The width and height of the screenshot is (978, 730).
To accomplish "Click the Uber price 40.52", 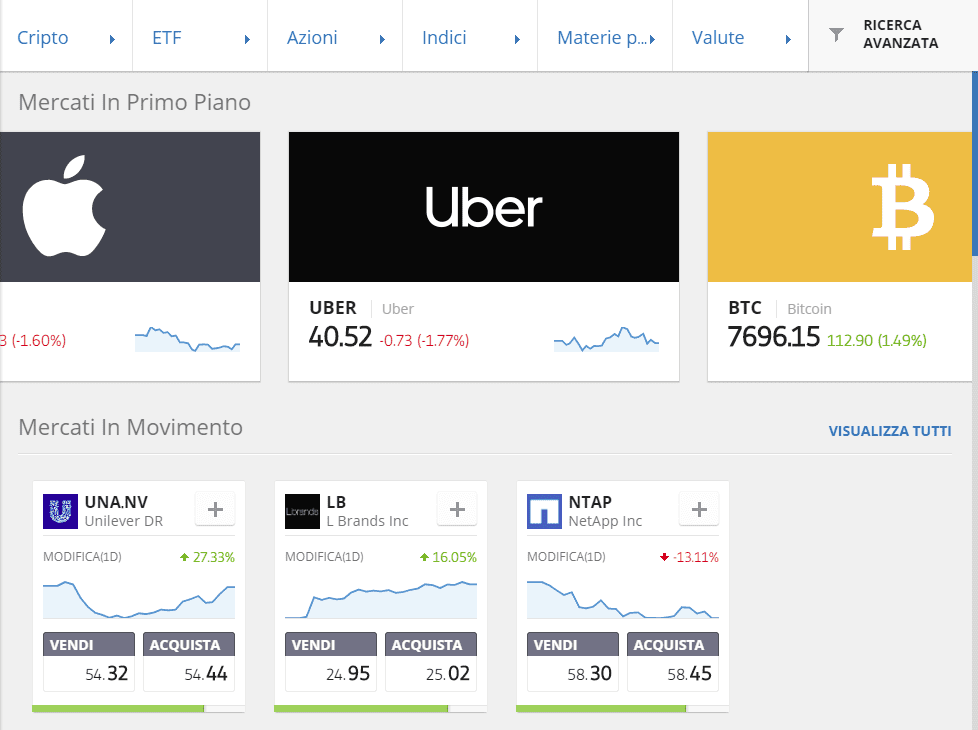I will (340, 337).
